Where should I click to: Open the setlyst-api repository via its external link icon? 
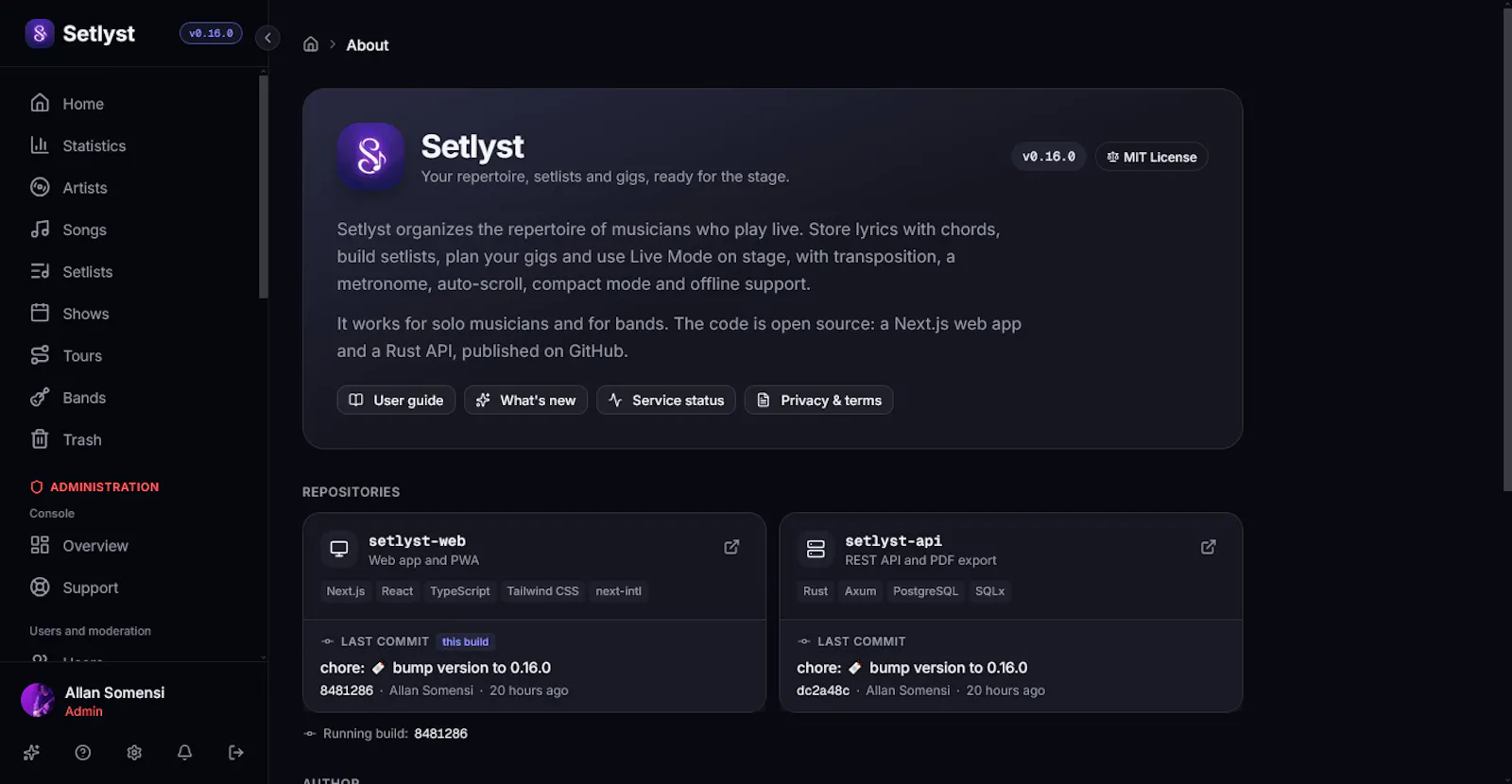1208,547
